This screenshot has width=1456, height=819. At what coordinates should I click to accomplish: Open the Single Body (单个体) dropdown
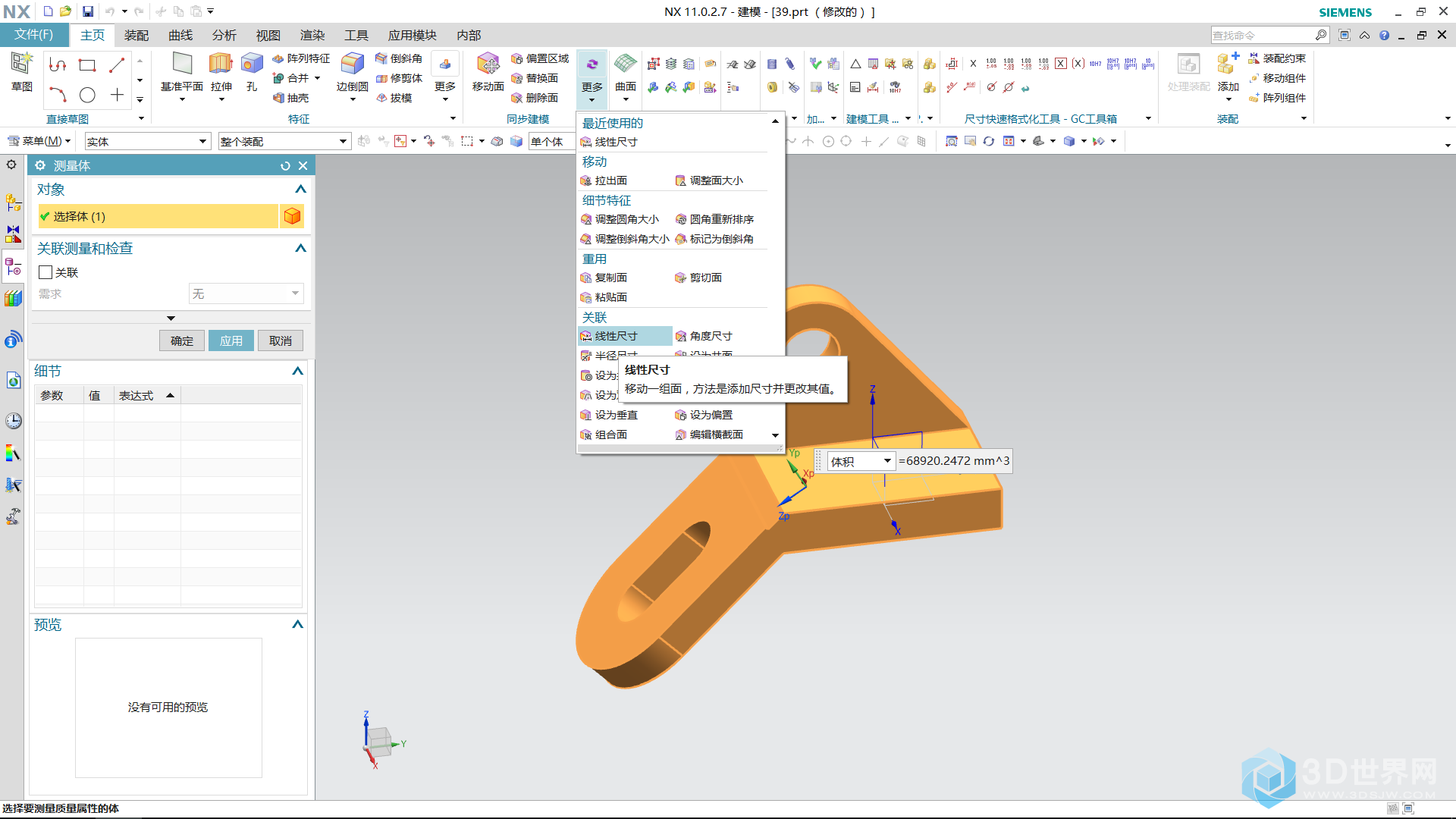coord(551,142)
